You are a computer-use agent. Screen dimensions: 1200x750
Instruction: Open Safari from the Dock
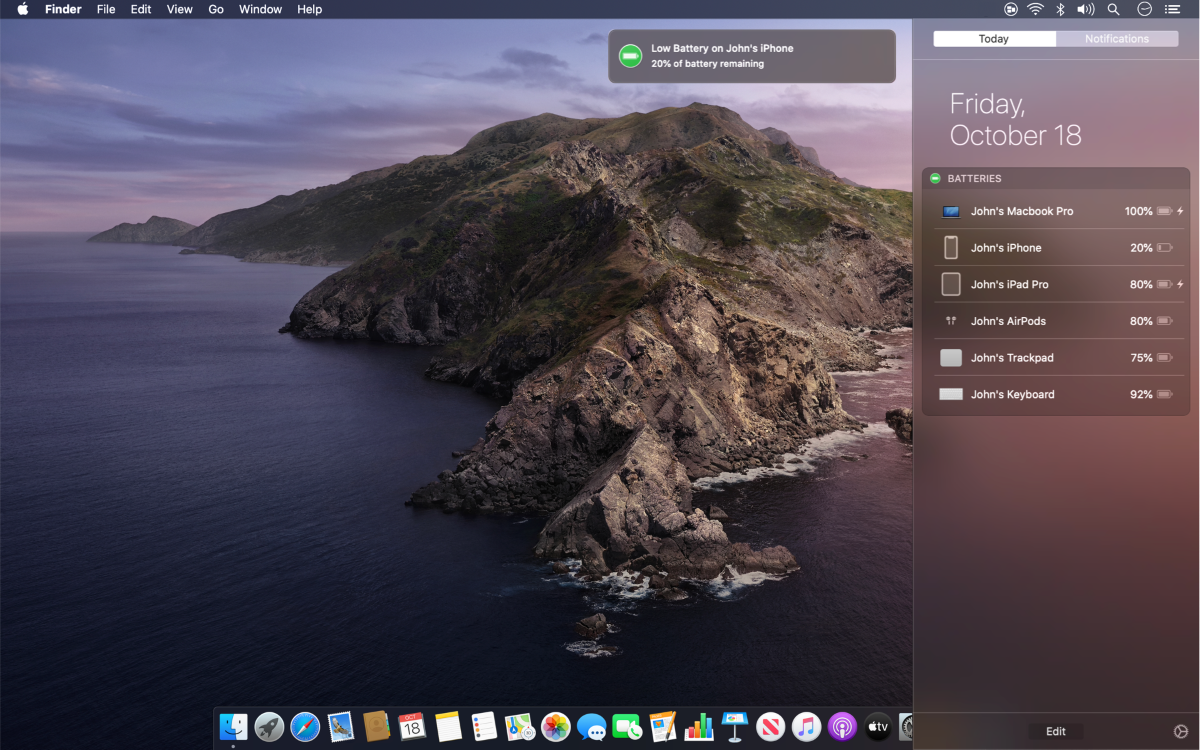305,727
